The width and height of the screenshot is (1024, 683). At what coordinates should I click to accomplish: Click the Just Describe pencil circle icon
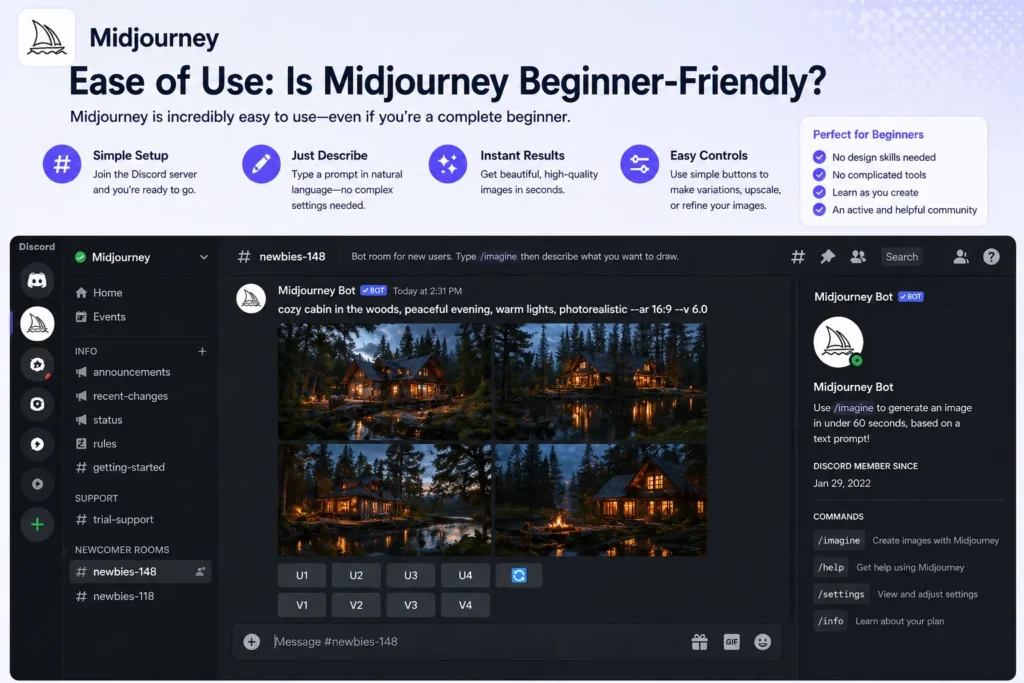click(261, 164)
